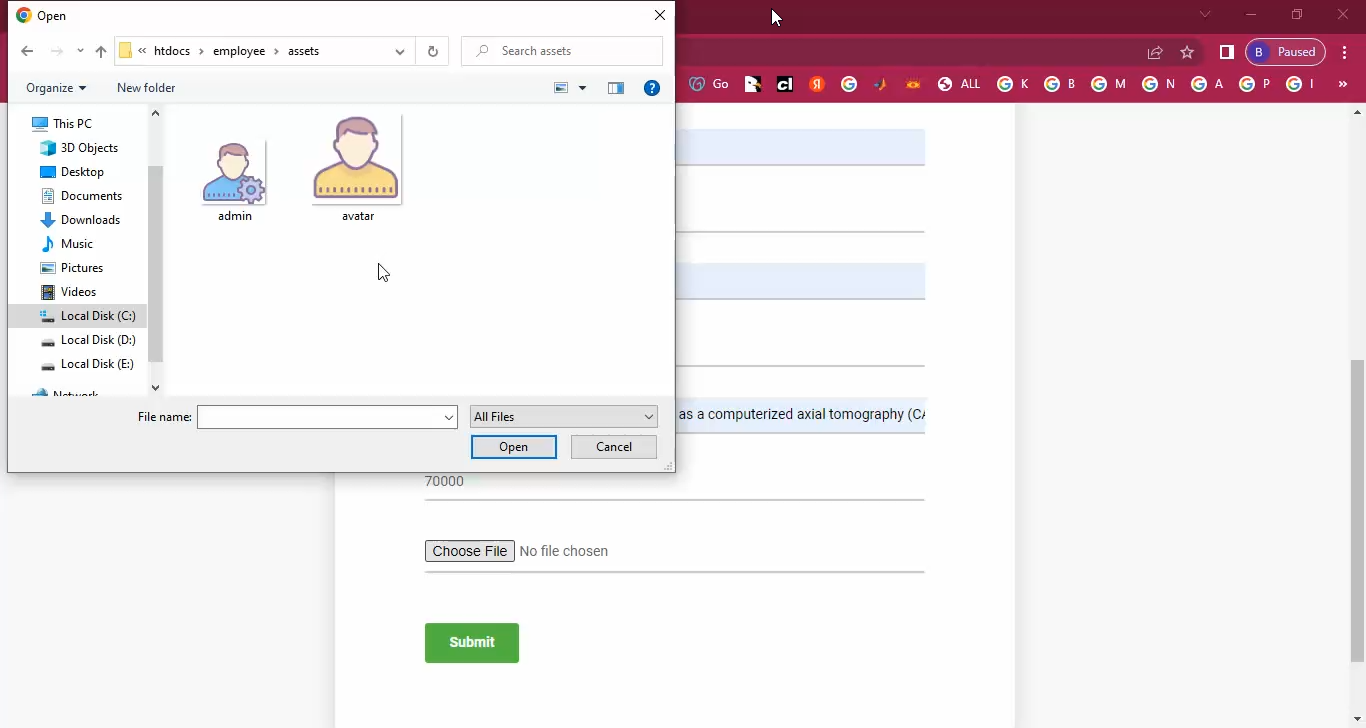
Task: Open Chrome's tab search dropdown
Action: point(1205,14)
